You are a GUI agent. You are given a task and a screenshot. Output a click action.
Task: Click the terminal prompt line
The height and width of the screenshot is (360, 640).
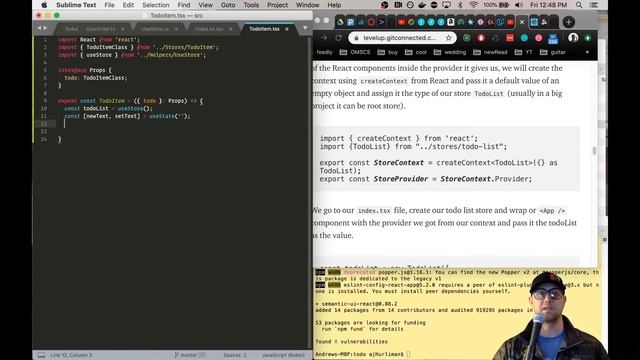tap(362, 354)
